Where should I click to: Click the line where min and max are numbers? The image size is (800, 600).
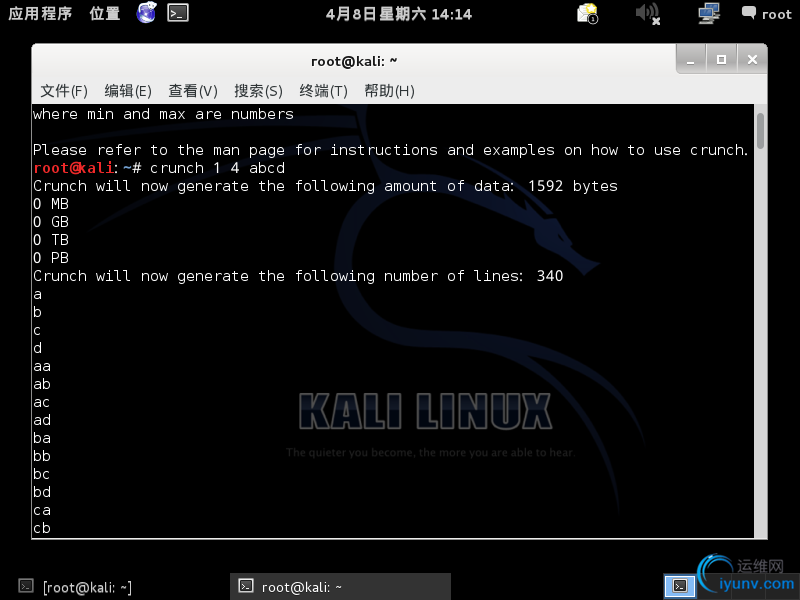pyautogui.click(x=163, y=114)
